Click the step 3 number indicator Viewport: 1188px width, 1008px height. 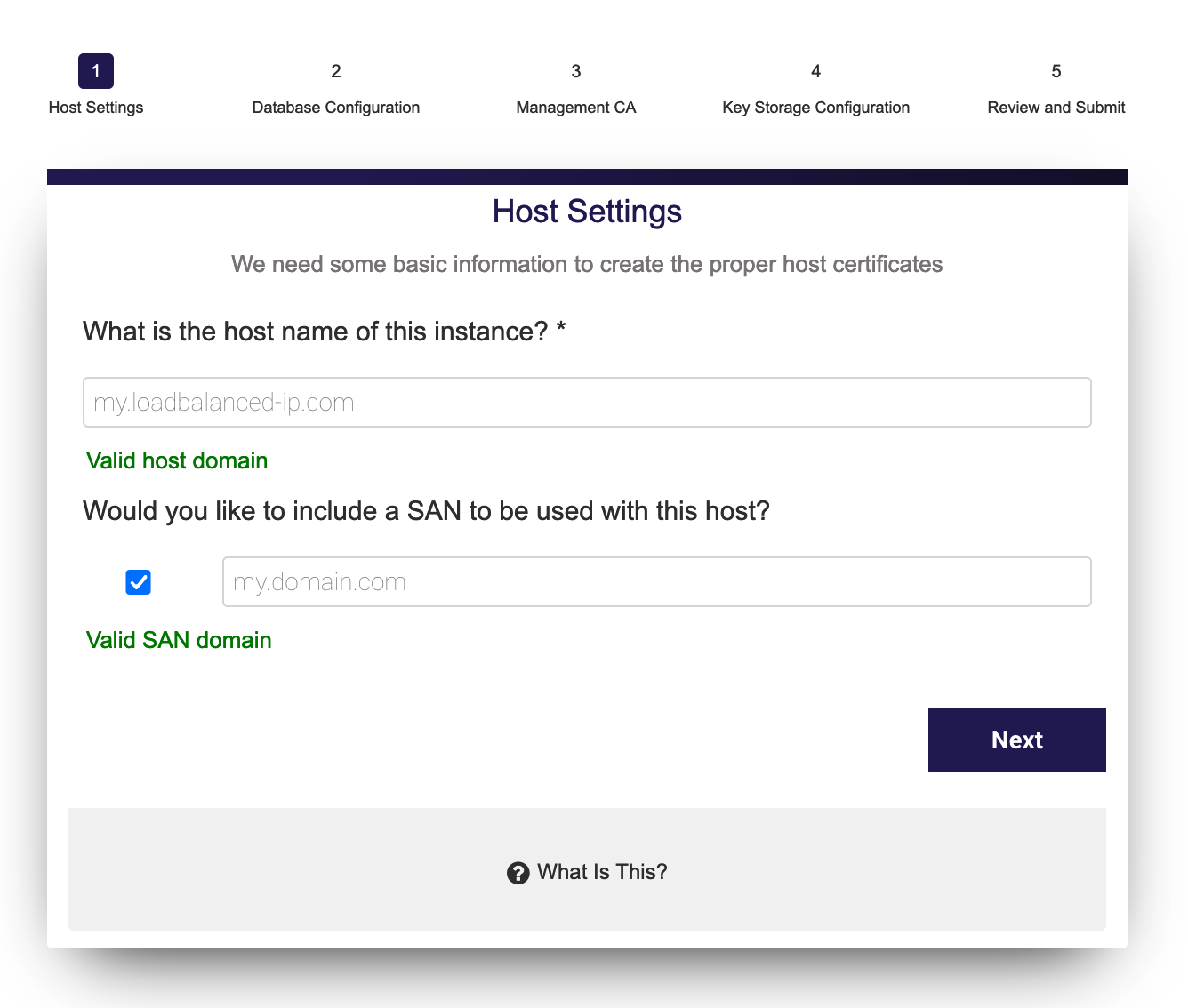click(576, 71)
